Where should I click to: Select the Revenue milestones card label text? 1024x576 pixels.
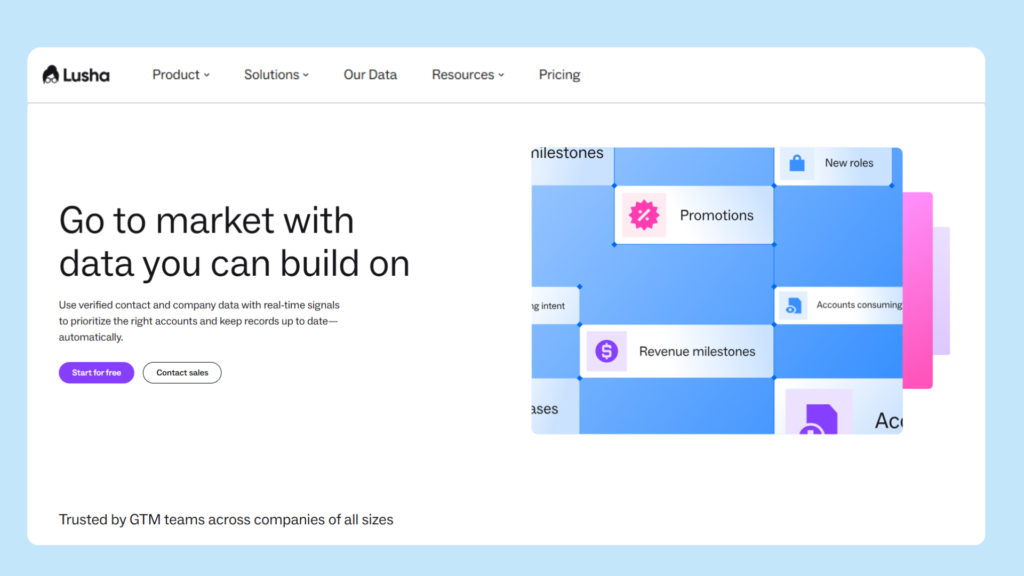click(x=697, y=351)
